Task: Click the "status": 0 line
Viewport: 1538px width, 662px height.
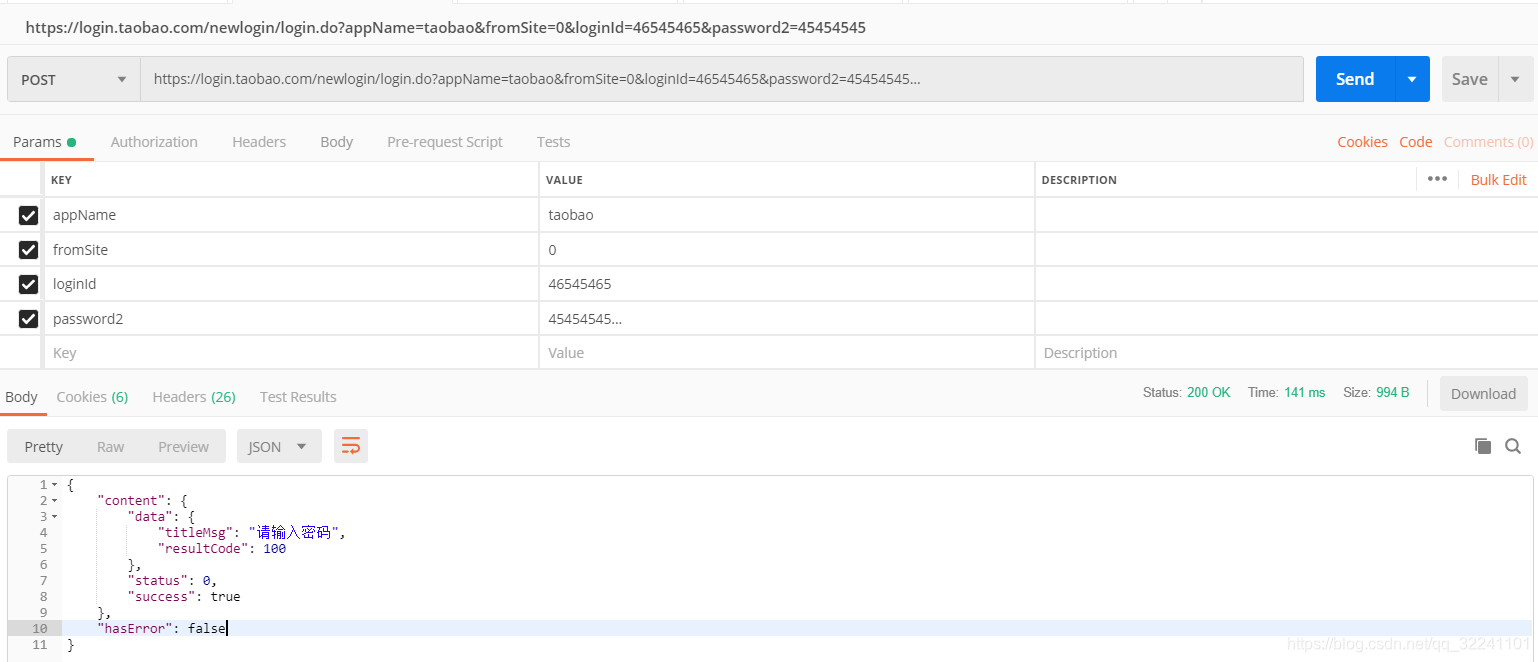Action: coord(172,581)
